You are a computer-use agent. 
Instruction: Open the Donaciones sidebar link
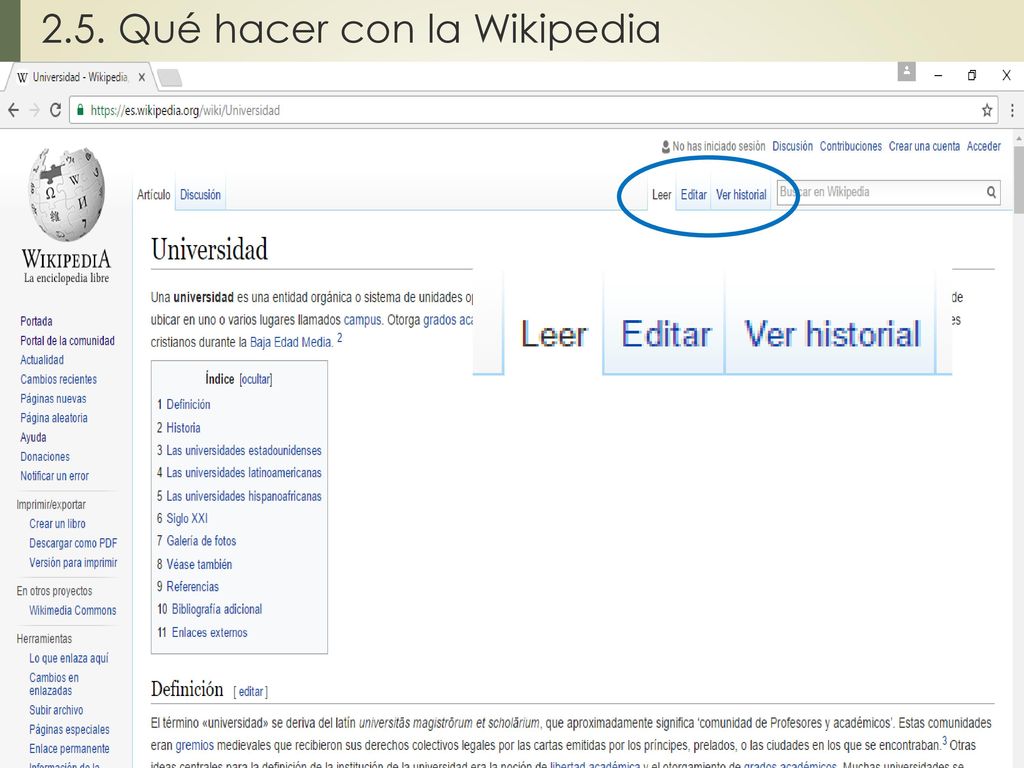(45, 457)
